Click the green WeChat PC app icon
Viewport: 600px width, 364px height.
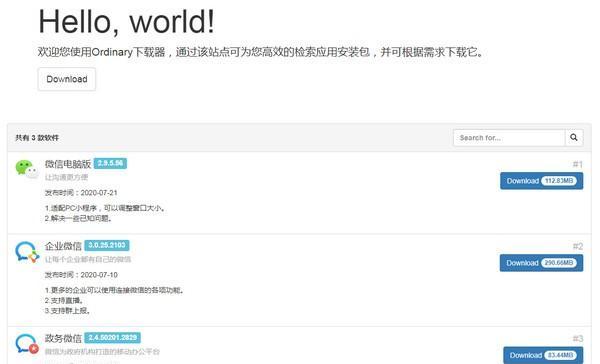tap(27, 169)
